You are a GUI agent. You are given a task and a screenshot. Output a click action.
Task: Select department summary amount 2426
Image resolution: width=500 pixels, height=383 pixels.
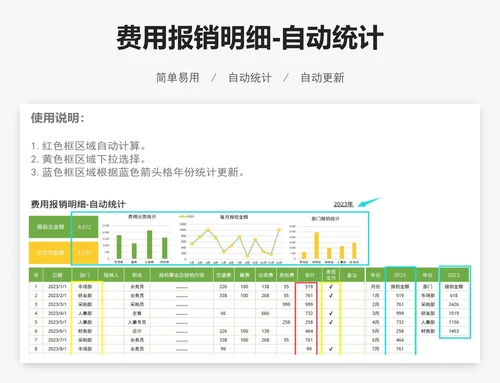click(x=454, y=304)
